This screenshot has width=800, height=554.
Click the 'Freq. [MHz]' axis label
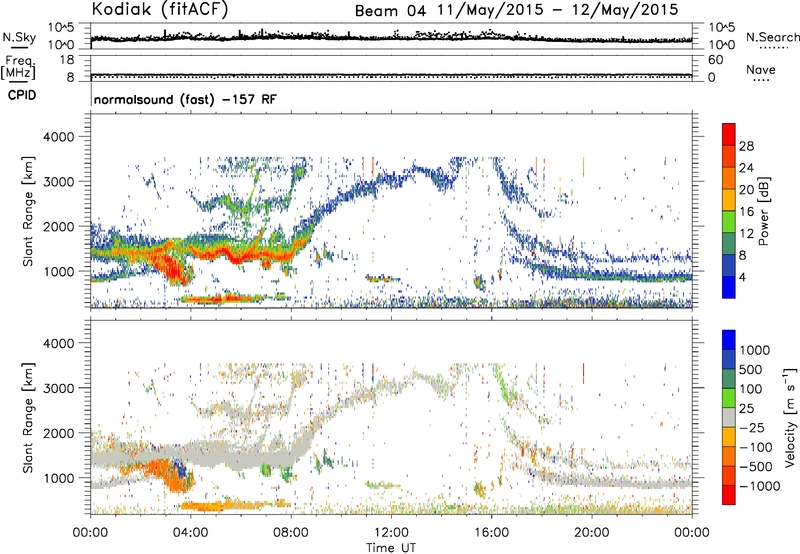click(x=18, y=67)
